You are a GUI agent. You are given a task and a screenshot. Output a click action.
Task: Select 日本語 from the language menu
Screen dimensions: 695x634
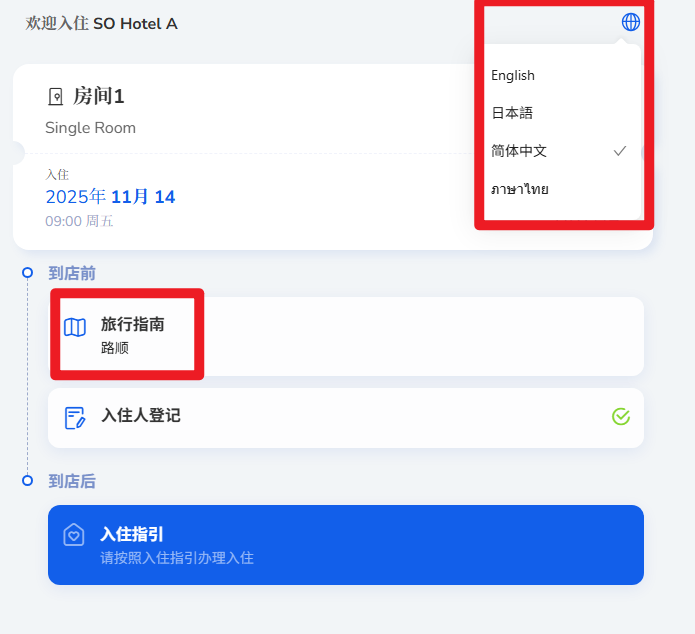(512, 113)
